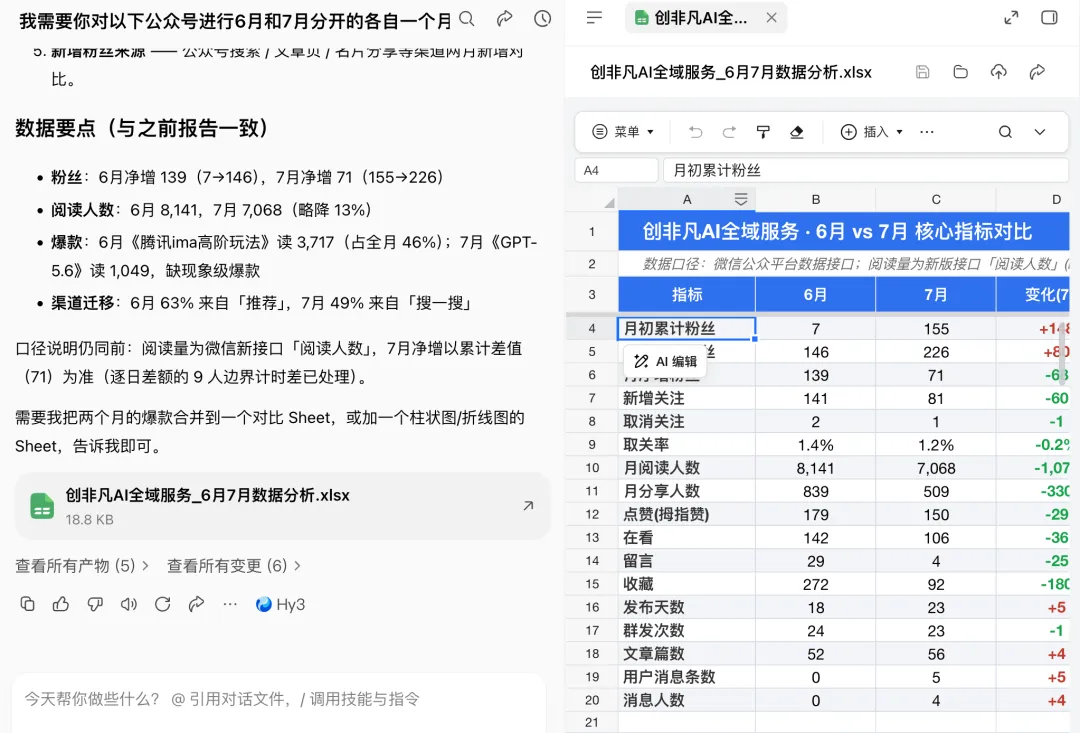Focus the 今天帮你做些什么 chat input
The width and height of the screenshot is (1080, 733).
(279, 699)
